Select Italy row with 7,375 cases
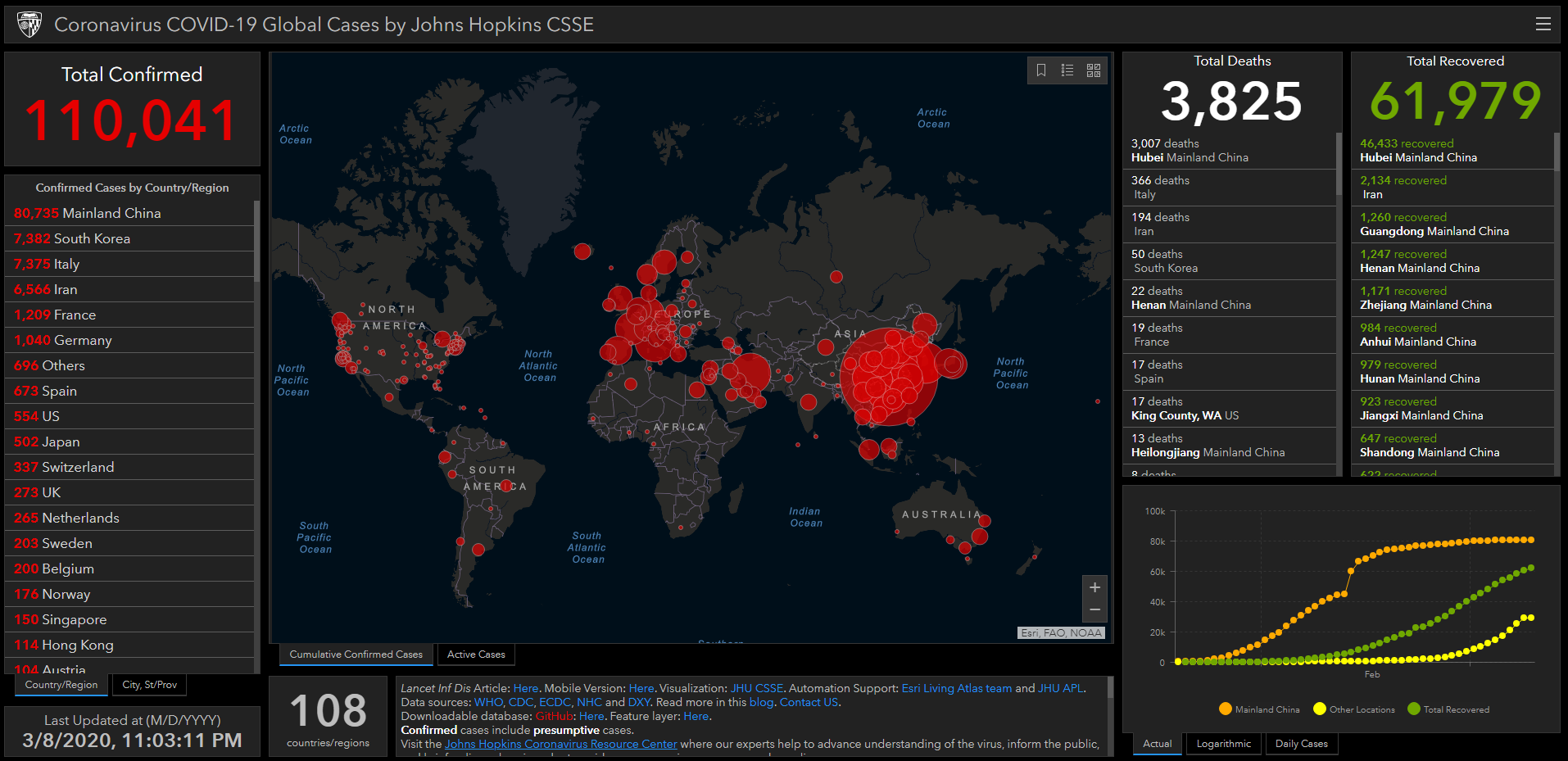 pos(131,264)
